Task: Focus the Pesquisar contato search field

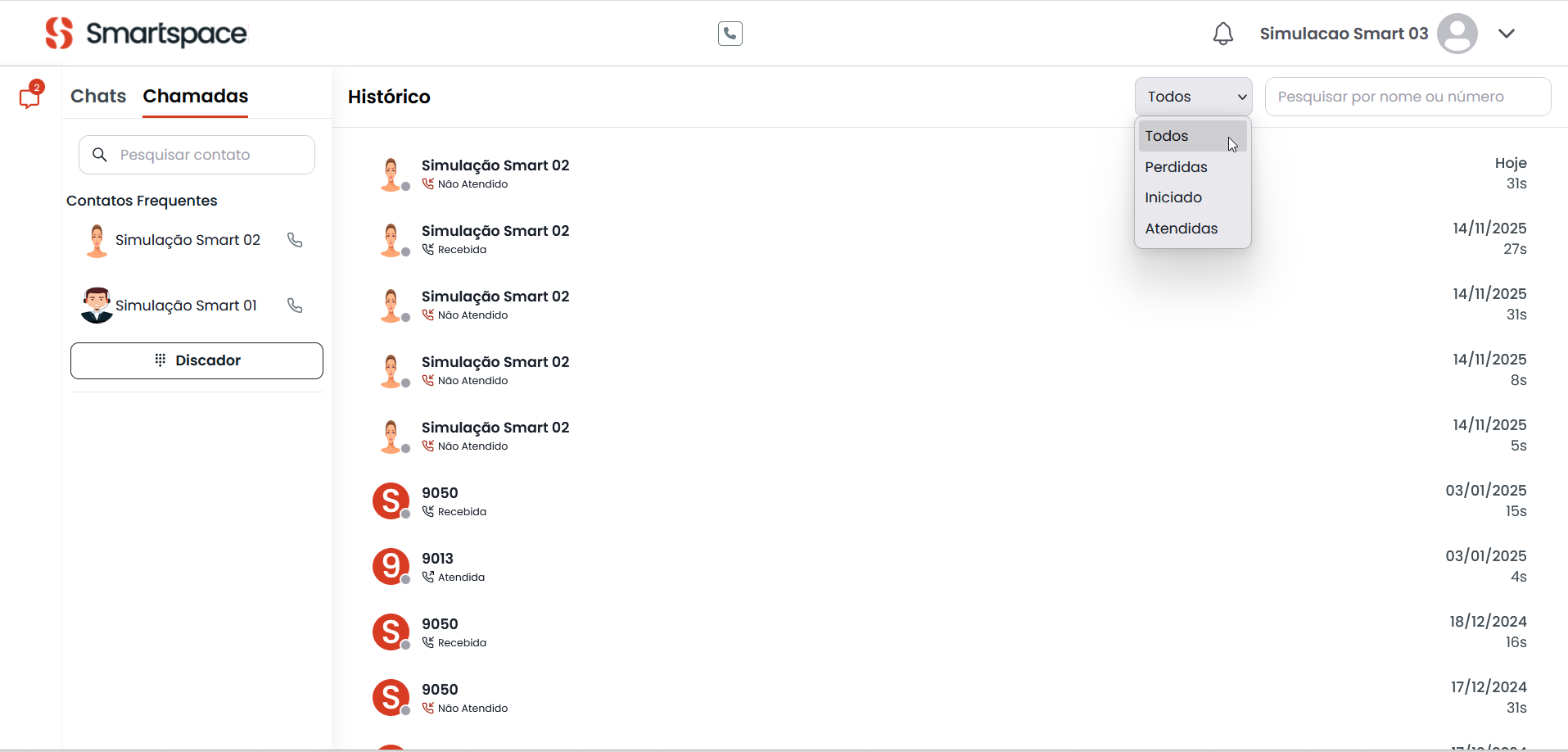Action: coord(205,155)
